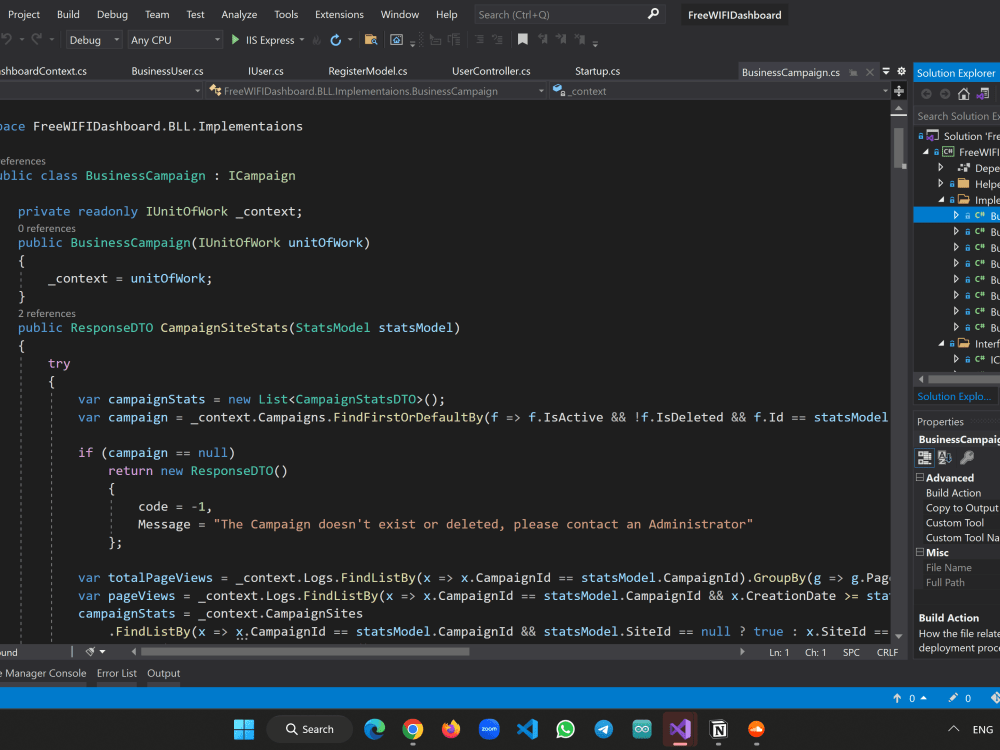Expand the Helpers folder in Solution Explorer
Viewport: 1000px width, 750px height.
(x=941, y=184)
